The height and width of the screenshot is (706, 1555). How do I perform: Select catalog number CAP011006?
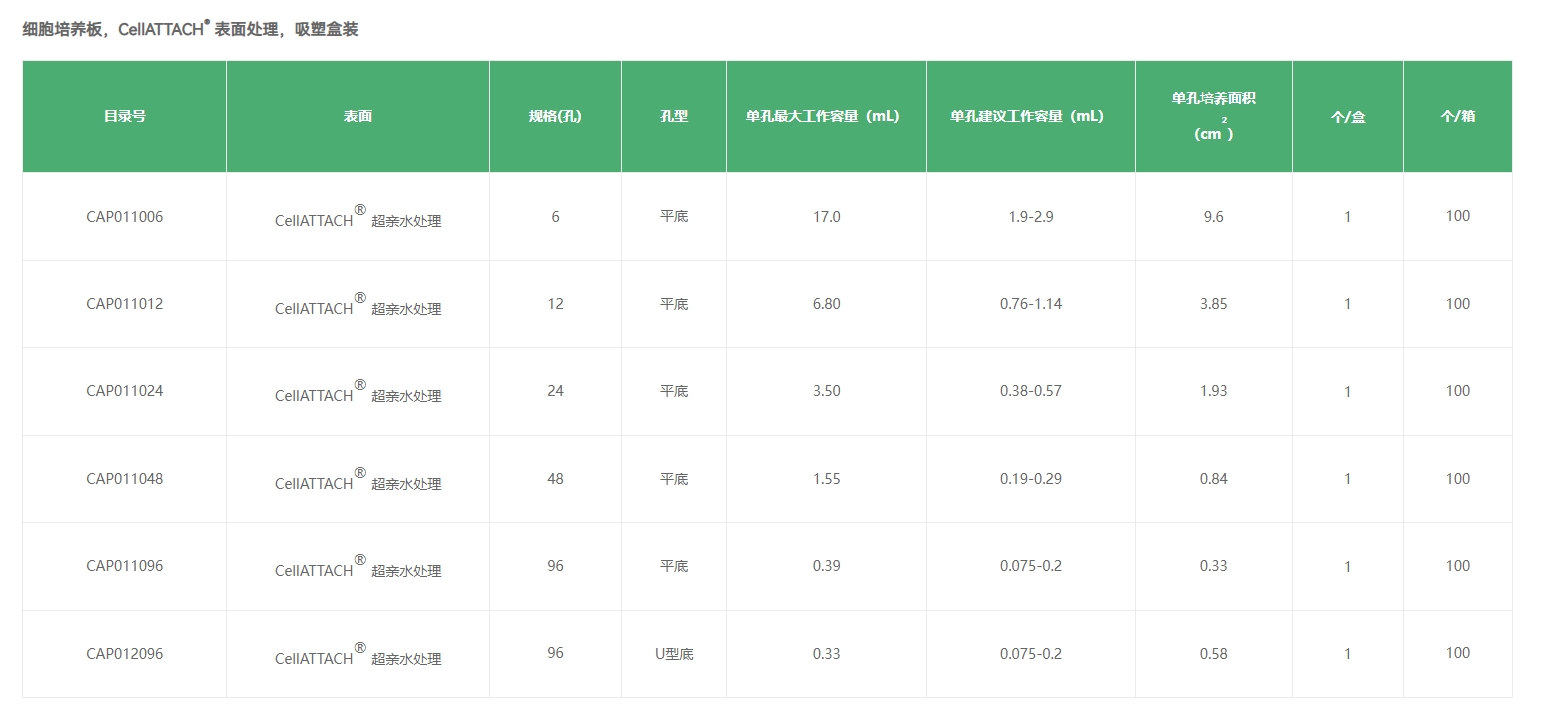click(123, 216)
